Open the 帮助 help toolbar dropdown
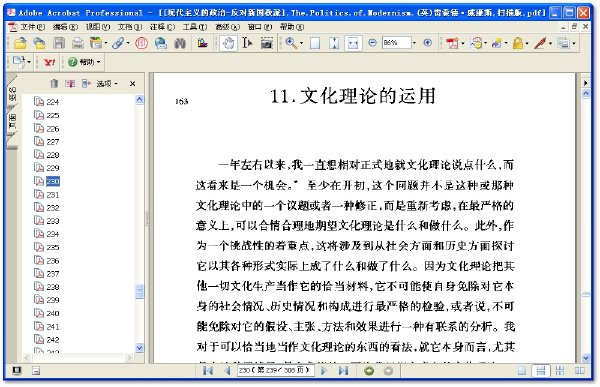Image resolution: width=600 pixels, height=387 pixels. coord(84,62)
